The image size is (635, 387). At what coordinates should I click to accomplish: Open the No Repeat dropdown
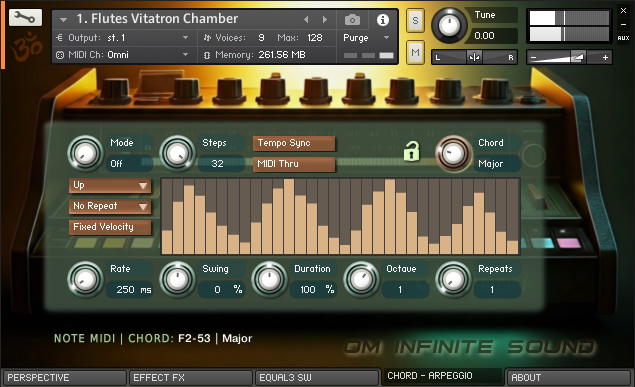tap(110, 206)
